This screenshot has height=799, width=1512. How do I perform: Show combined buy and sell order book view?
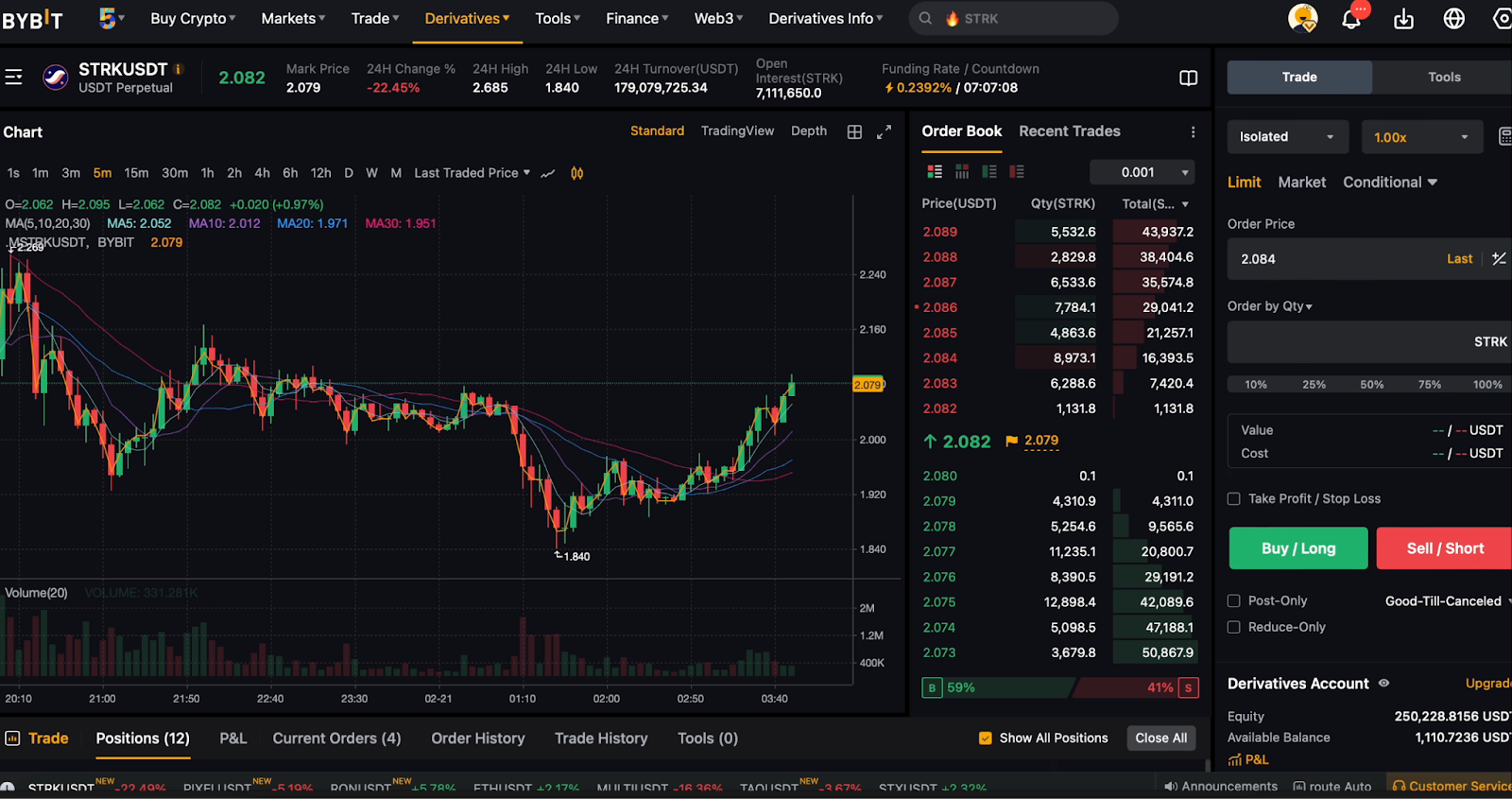[935, 171]
